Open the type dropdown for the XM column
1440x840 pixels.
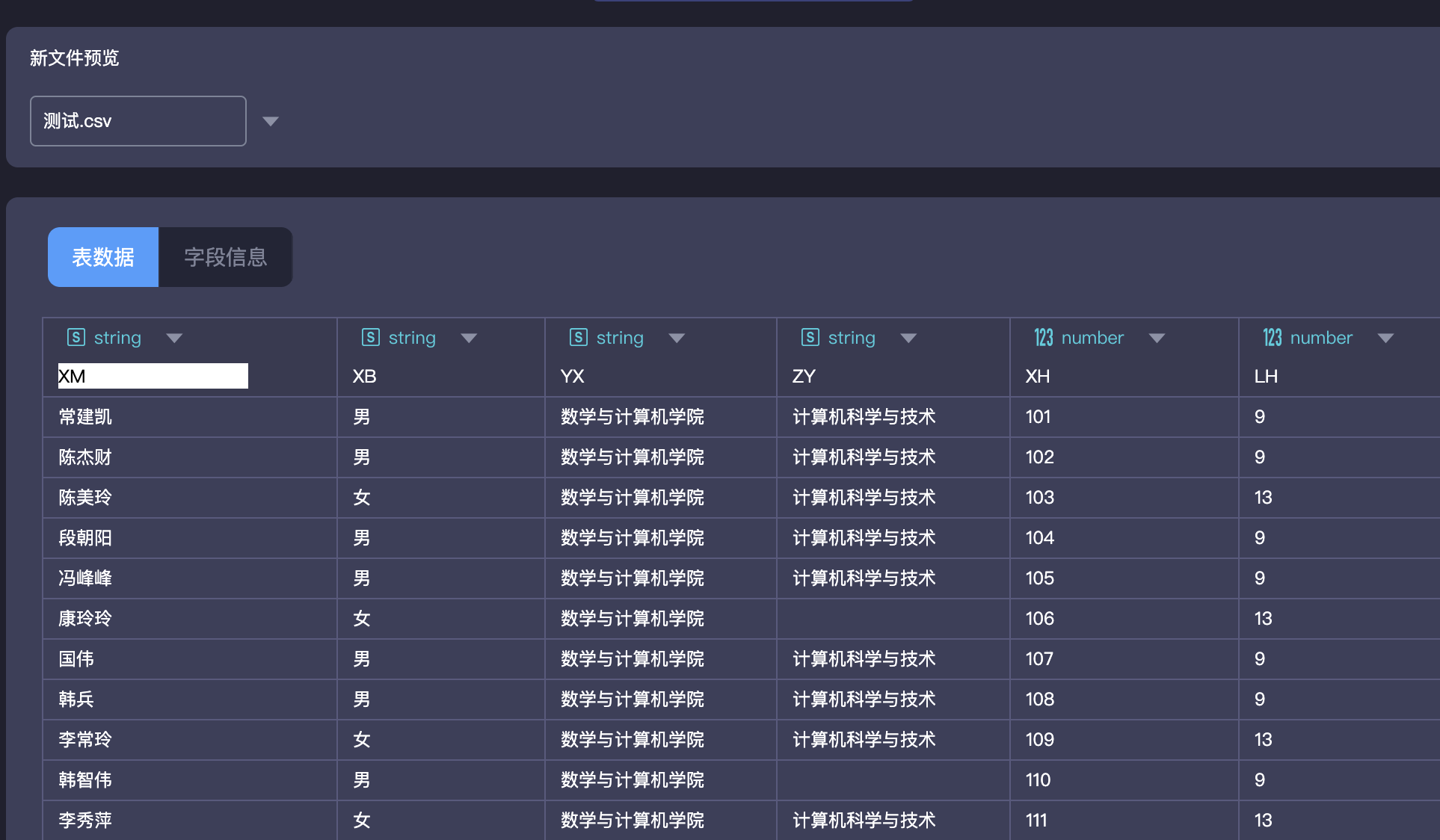pos(174,339)
